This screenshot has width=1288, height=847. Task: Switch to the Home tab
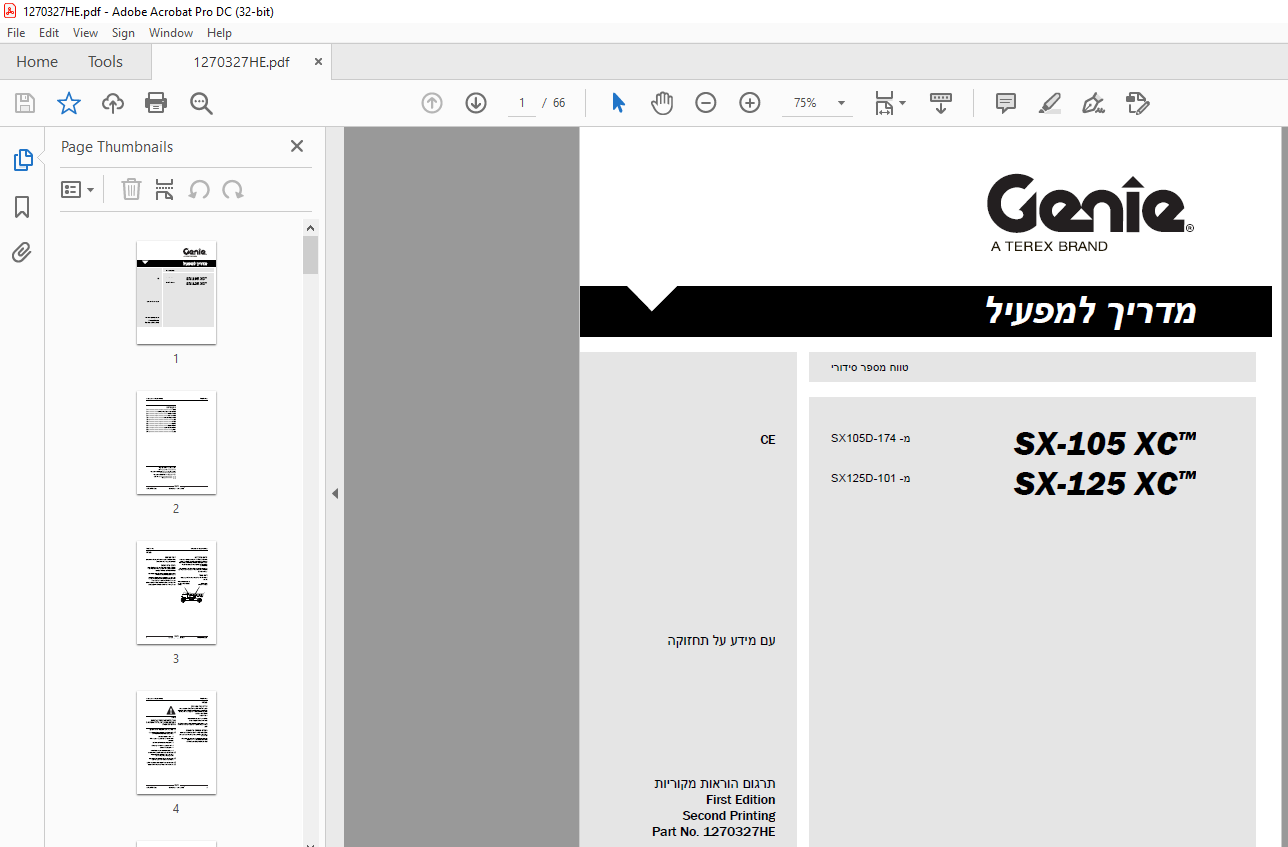point(37,62)
